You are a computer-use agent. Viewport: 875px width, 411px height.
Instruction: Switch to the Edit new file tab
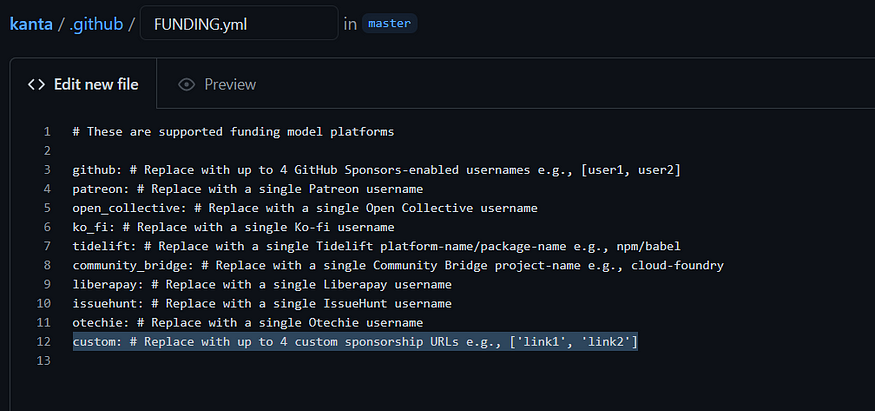tap(83, 84)
